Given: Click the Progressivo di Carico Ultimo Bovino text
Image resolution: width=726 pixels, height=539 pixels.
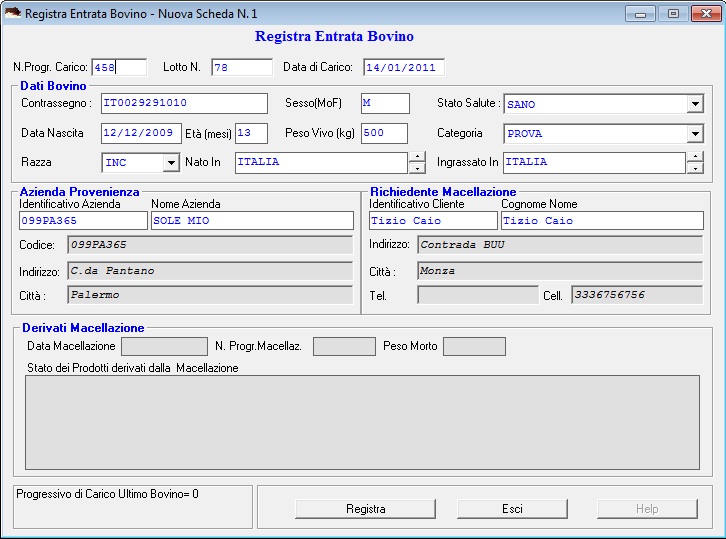Looking at the screenshot, I should 107,494.
